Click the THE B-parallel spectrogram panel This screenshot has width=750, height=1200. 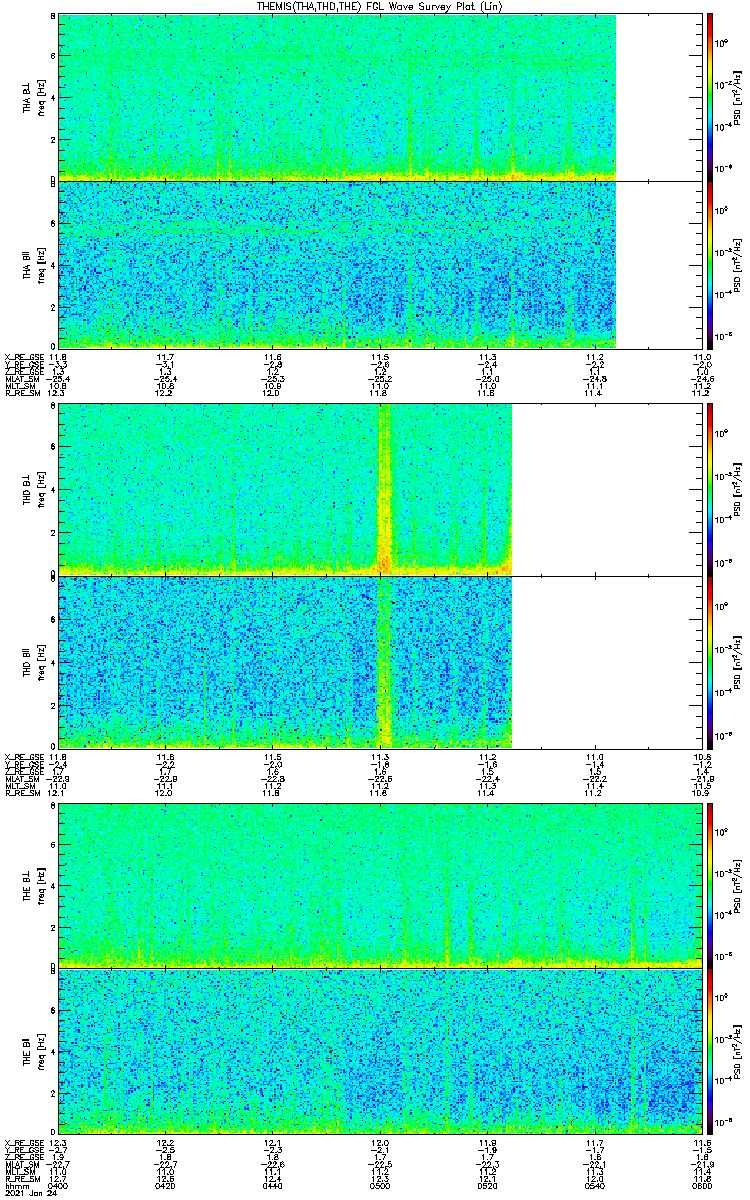pos(379,1053)
